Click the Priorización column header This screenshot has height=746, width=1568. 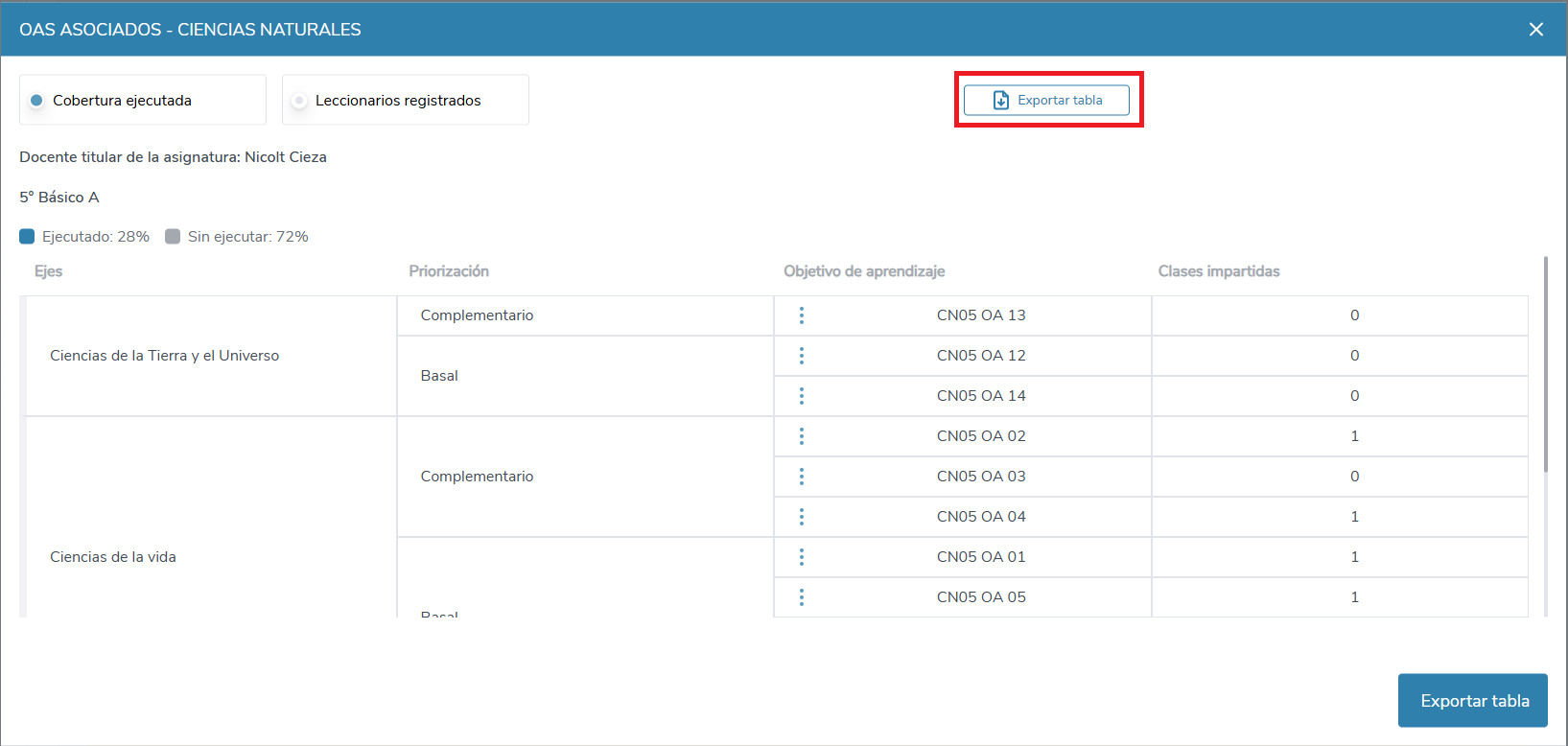[x=449, y=271]
